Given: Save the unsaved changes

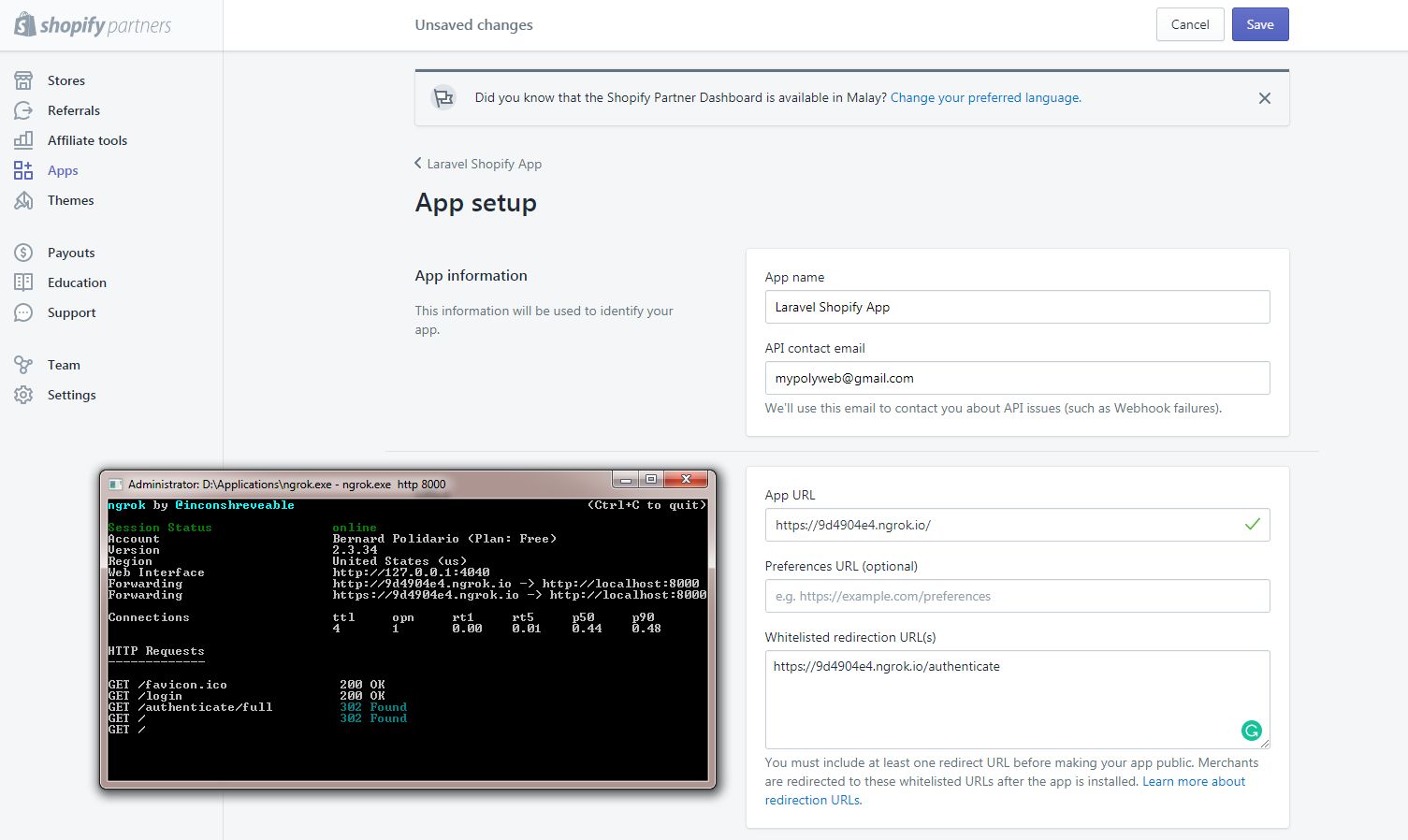Looking at the screenshot, I should [1260, 24].
